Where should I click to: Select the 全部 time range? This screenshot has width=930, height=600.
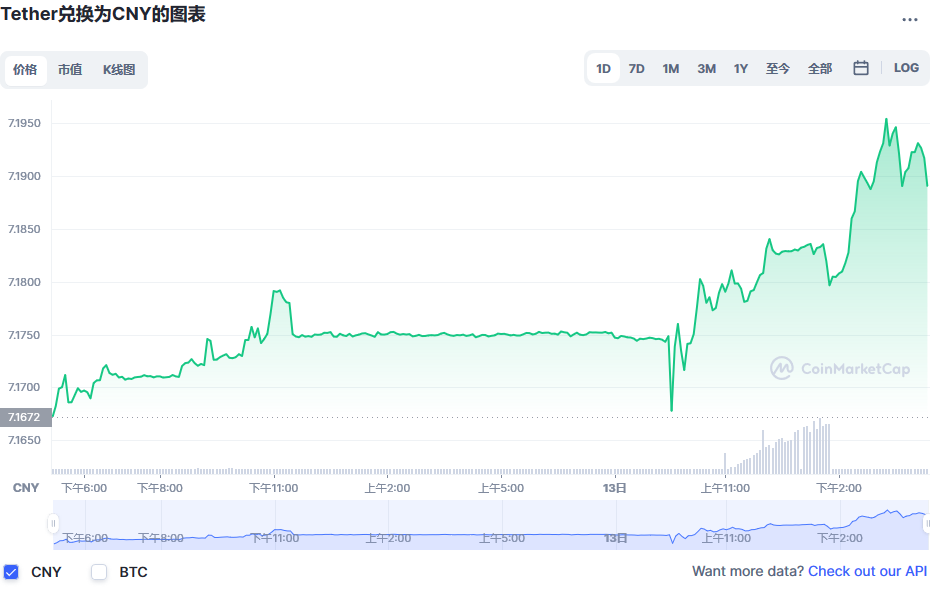[820, 68]
